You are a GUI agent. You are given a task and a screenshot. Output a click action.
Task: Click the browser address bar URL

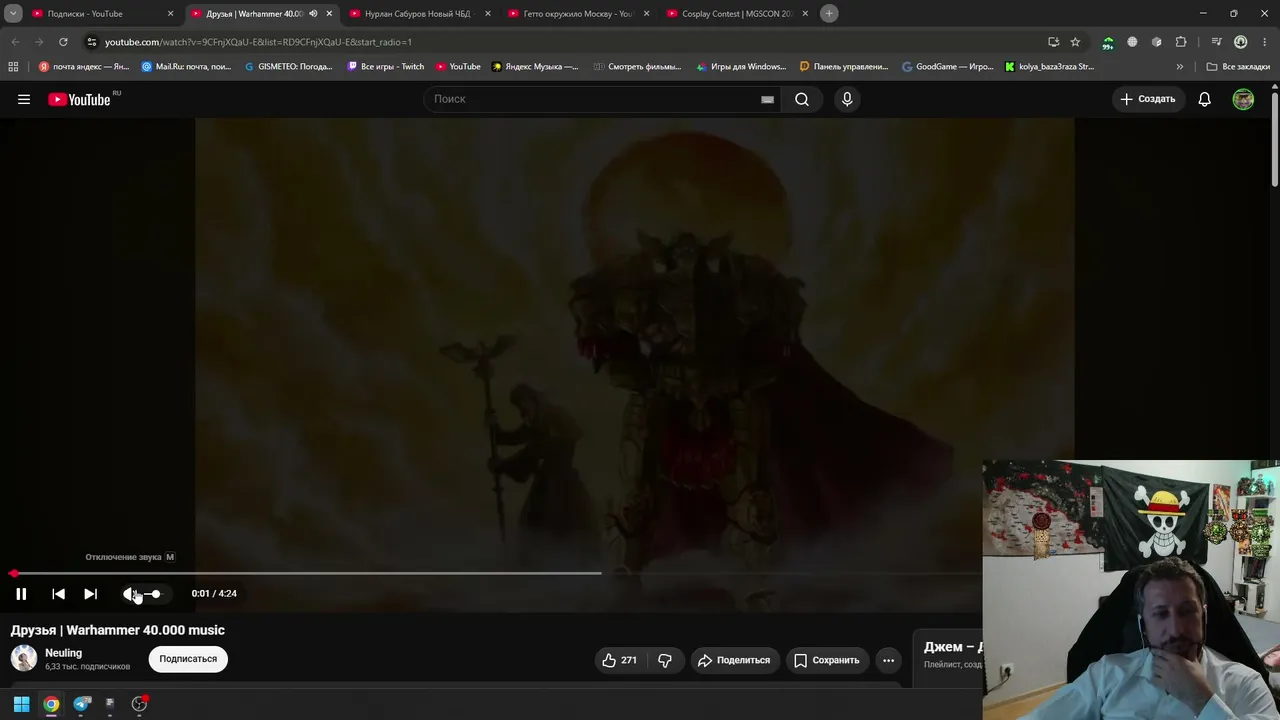pyautogui.click(x=258, y=42)
